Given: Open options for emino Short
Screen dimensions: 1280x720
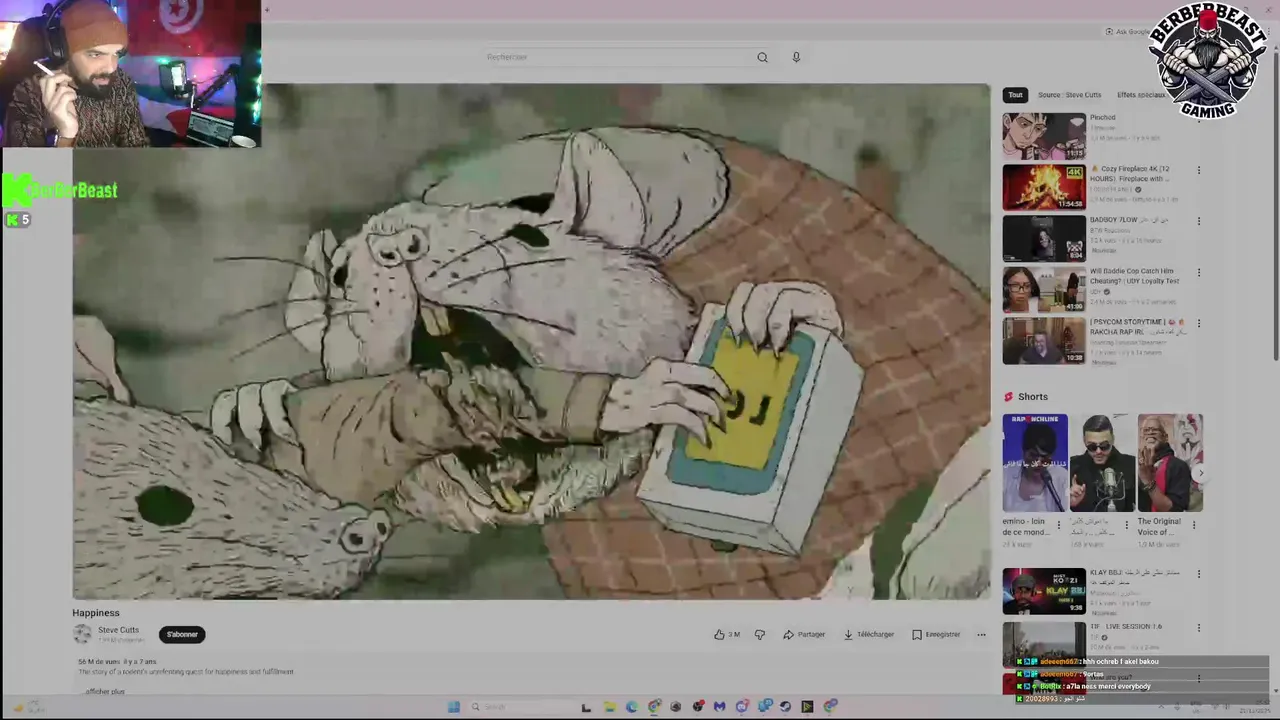Looking at the screenshot, I should coord(1059,524).
